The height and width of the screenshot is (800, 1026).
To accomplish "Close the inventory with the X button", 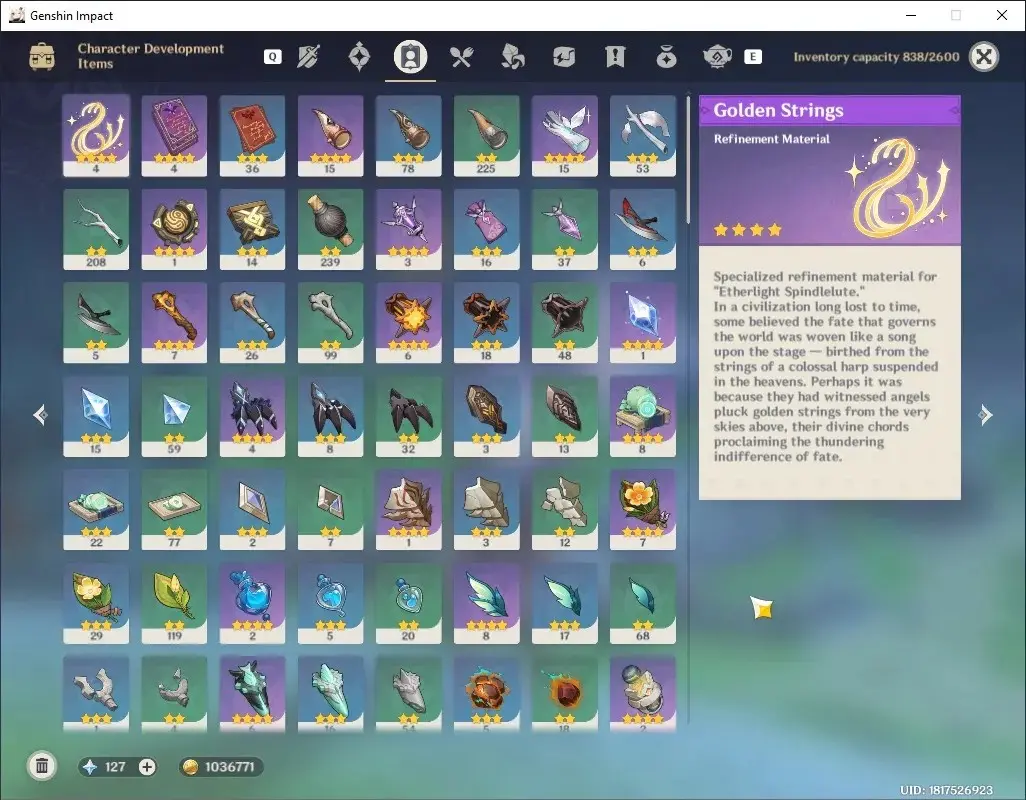I will click(x=983, y=57).
